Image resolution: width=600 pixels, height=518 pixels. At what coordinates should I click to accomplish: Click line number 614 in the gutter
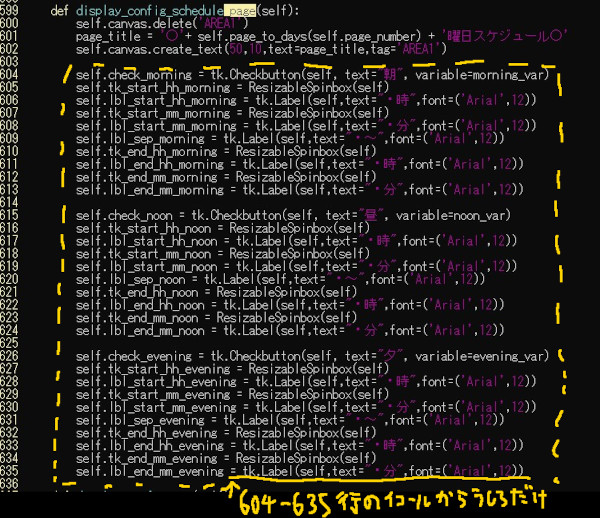tap(9, 203)
